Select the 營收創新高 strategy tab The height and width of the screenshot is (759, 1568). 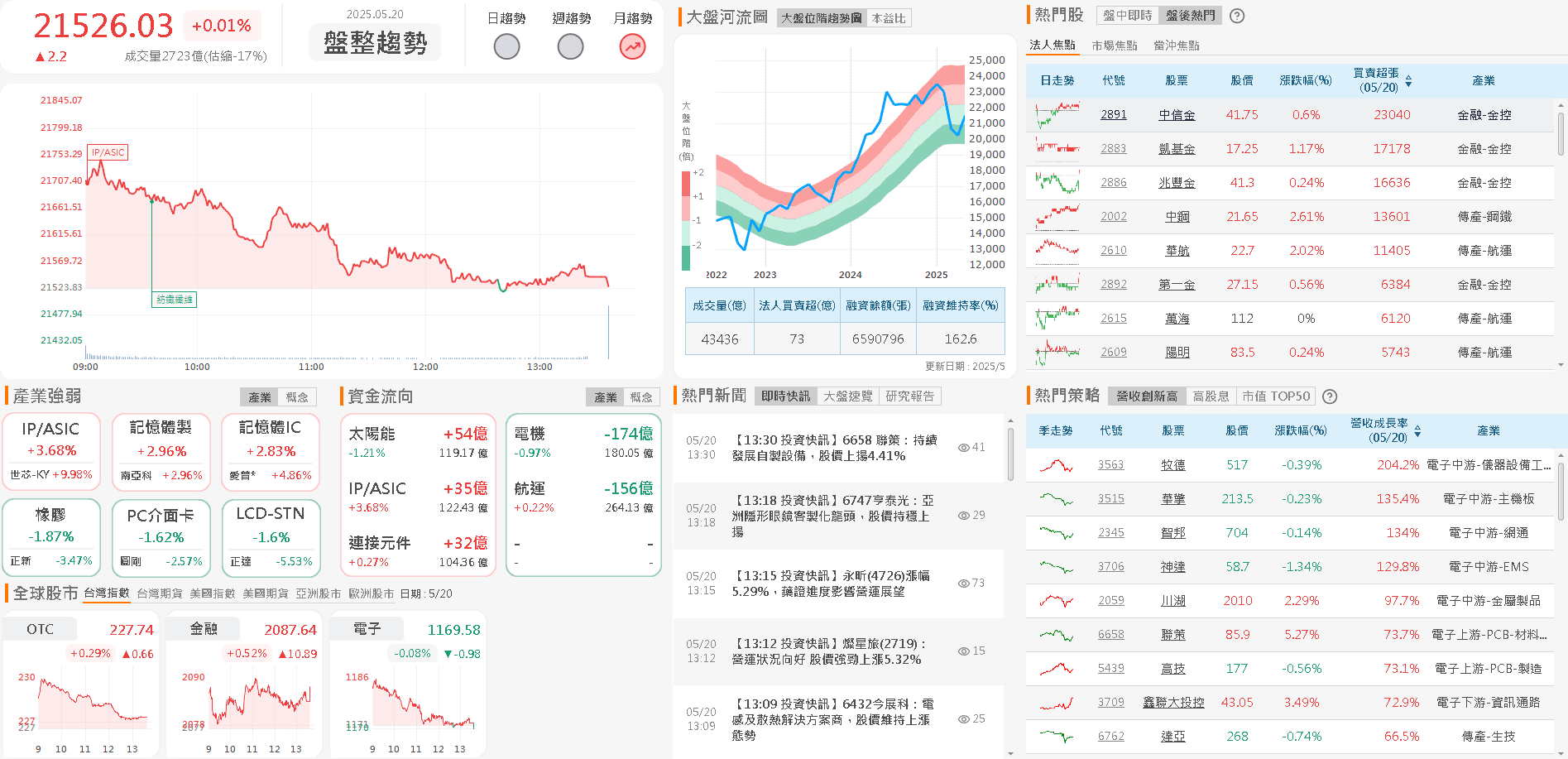pos(1146,396)
